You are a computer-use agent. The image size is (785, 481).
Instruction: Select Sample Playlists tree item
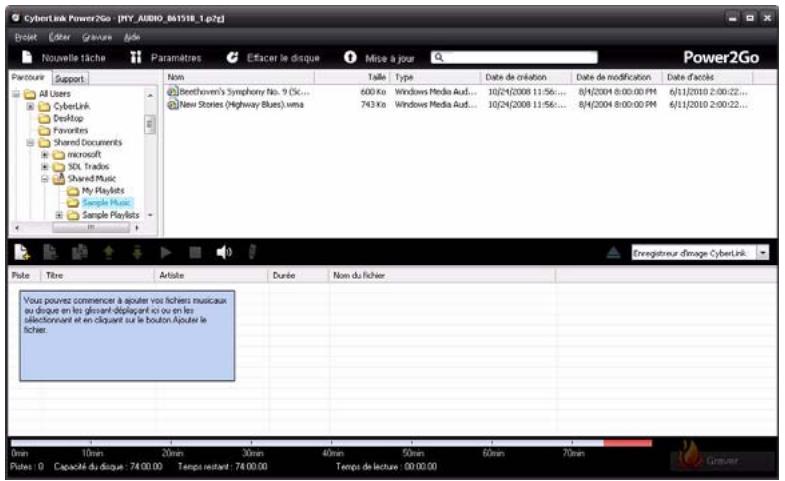(x=111, y=215)
